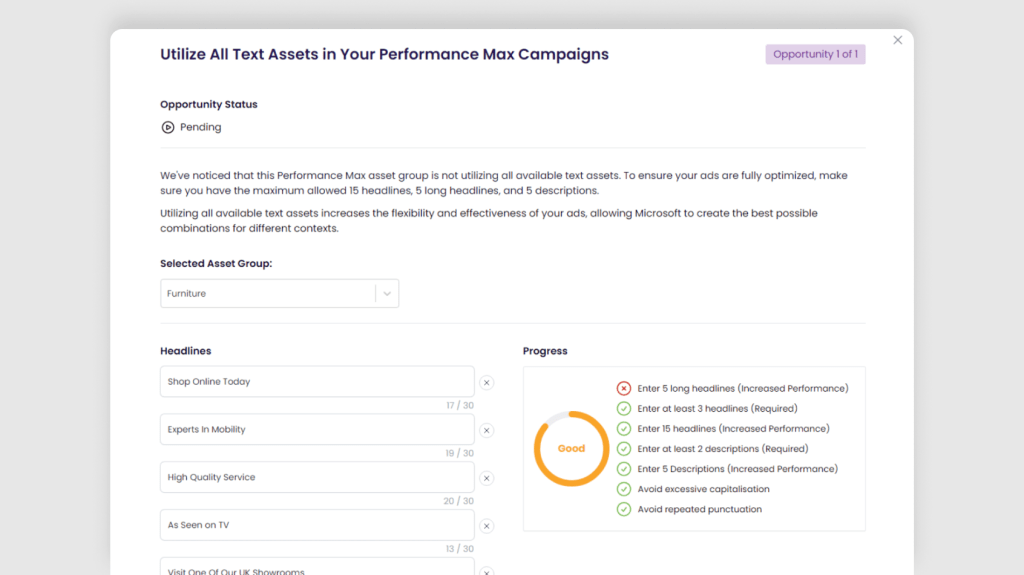Click the 'Opportunity 1 of 1' badge
The image size is (1024, 575).
pyautogui.click(x=816, y=54)
